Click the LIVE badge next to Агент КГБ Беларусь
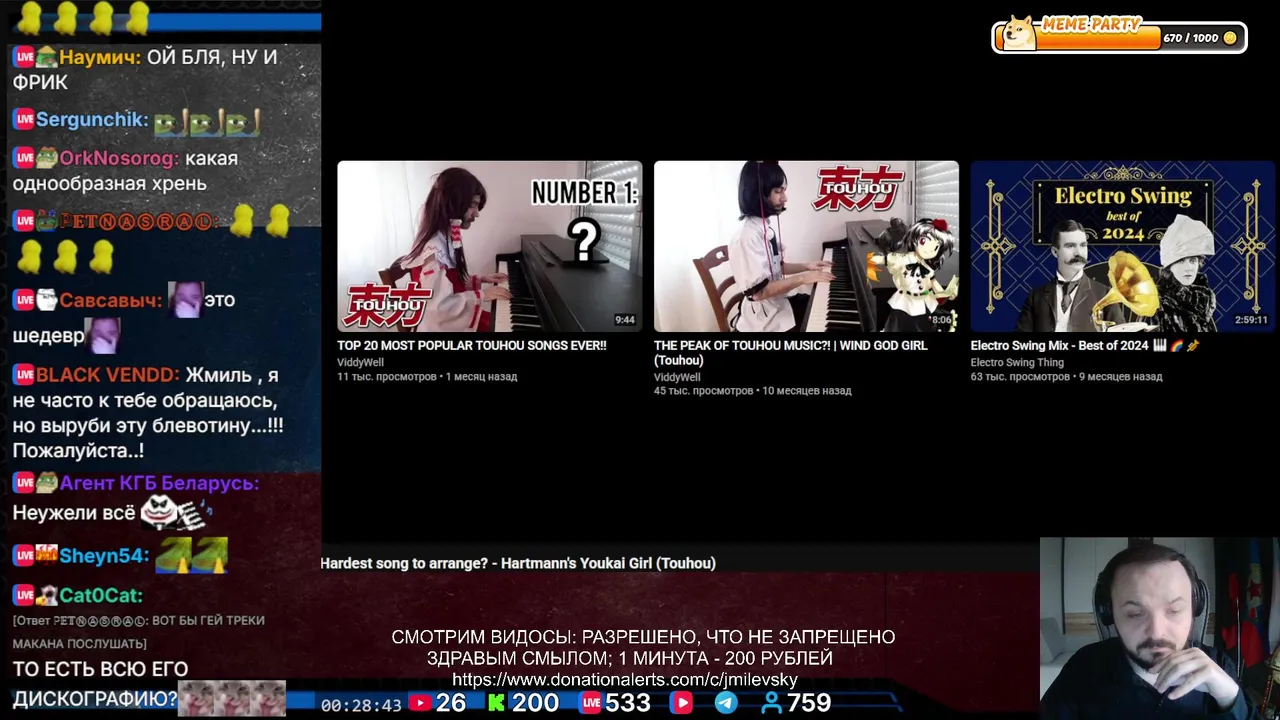 pyautogui.click(x=24, y=483)
